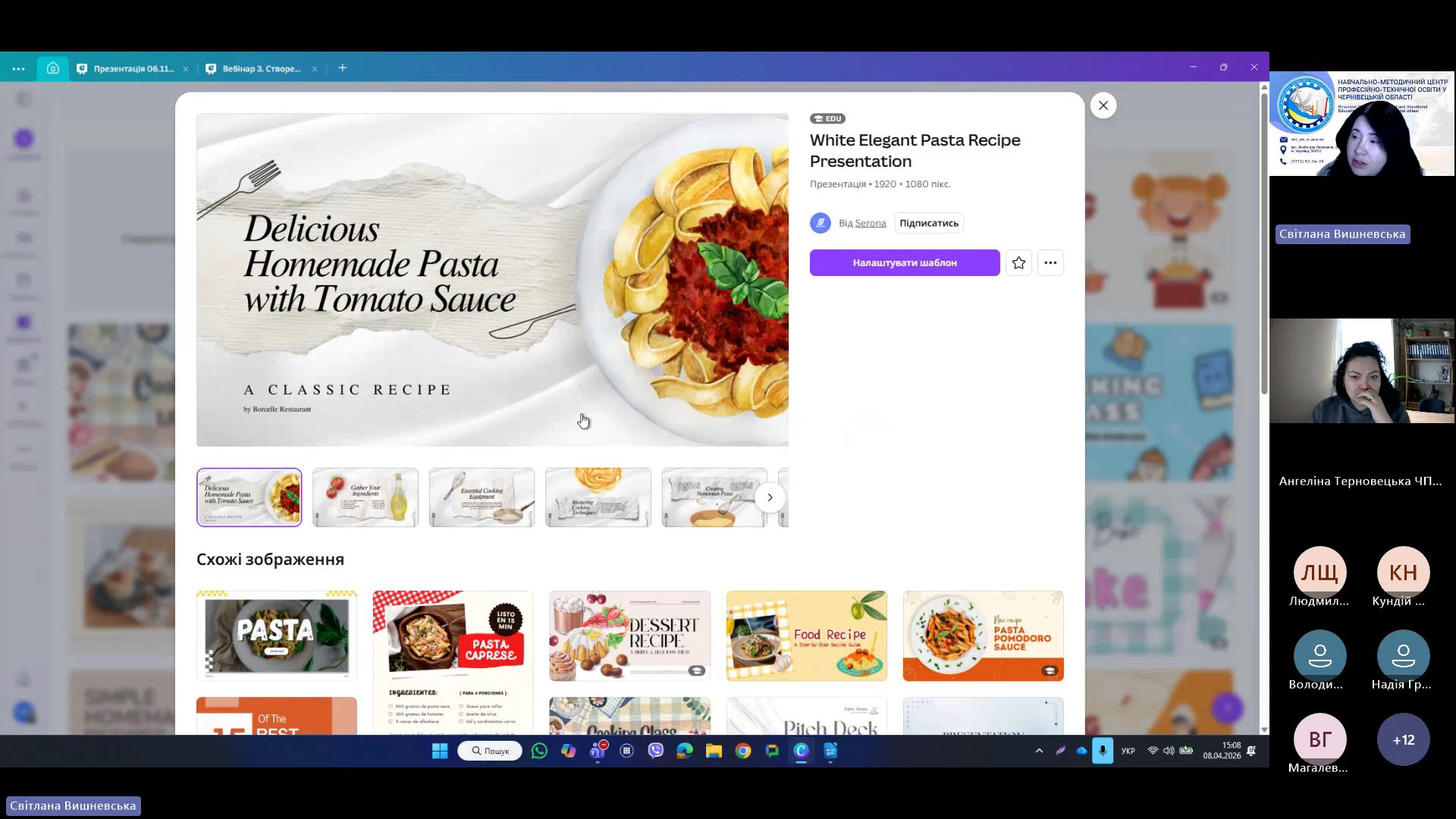Show next slide thumbnails with arrow

(x=770, y=497)
